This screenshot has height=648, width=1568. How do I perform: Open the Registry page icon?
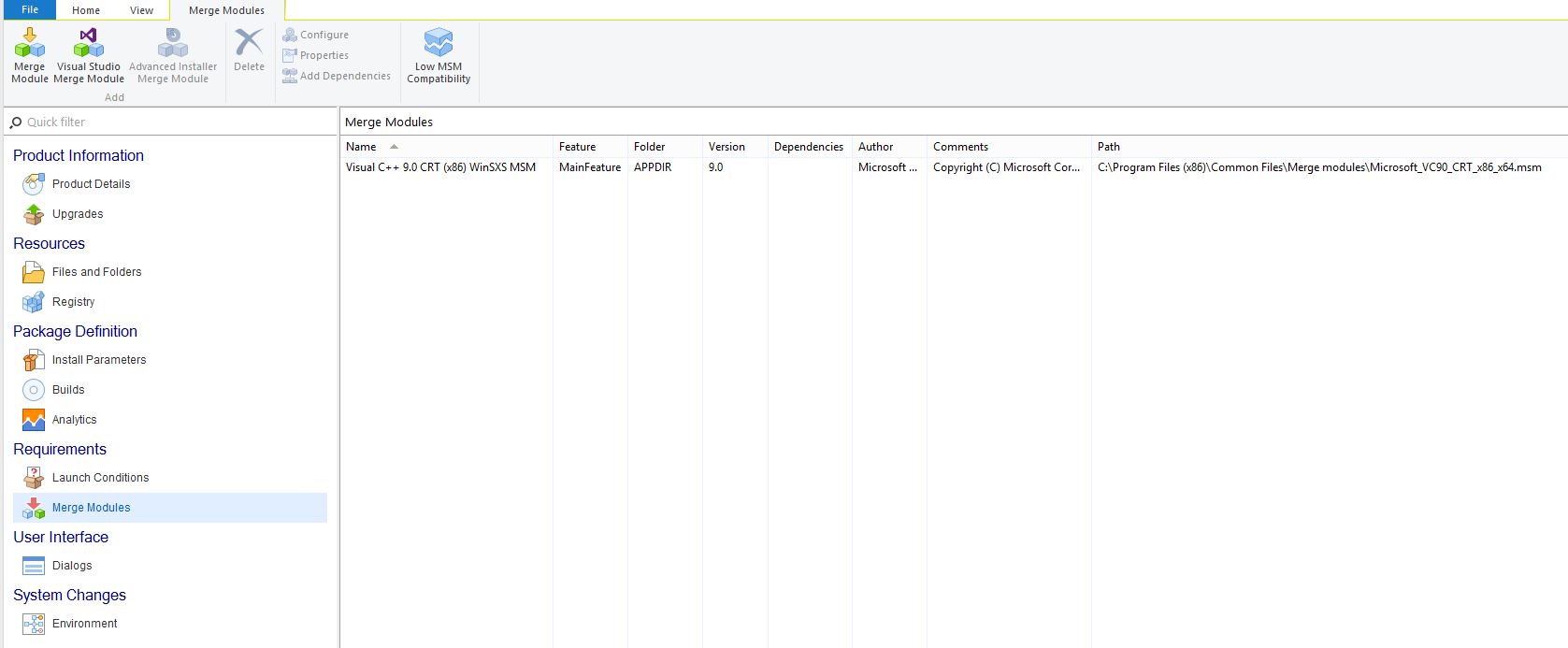(x=34, y=302)
